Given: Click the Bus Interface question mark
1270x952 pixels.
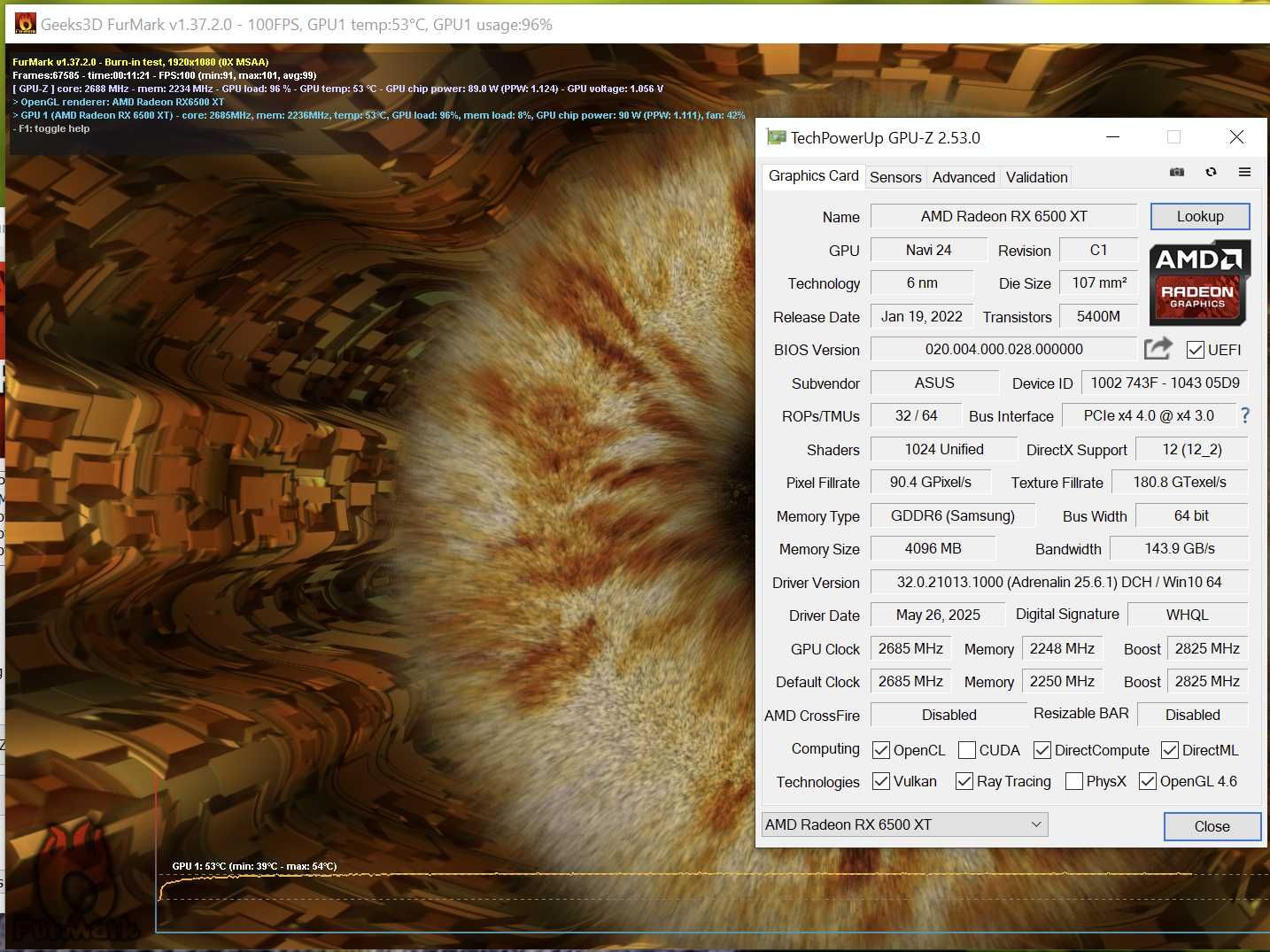Looking at the screenshot, I should pos(1245,415).
